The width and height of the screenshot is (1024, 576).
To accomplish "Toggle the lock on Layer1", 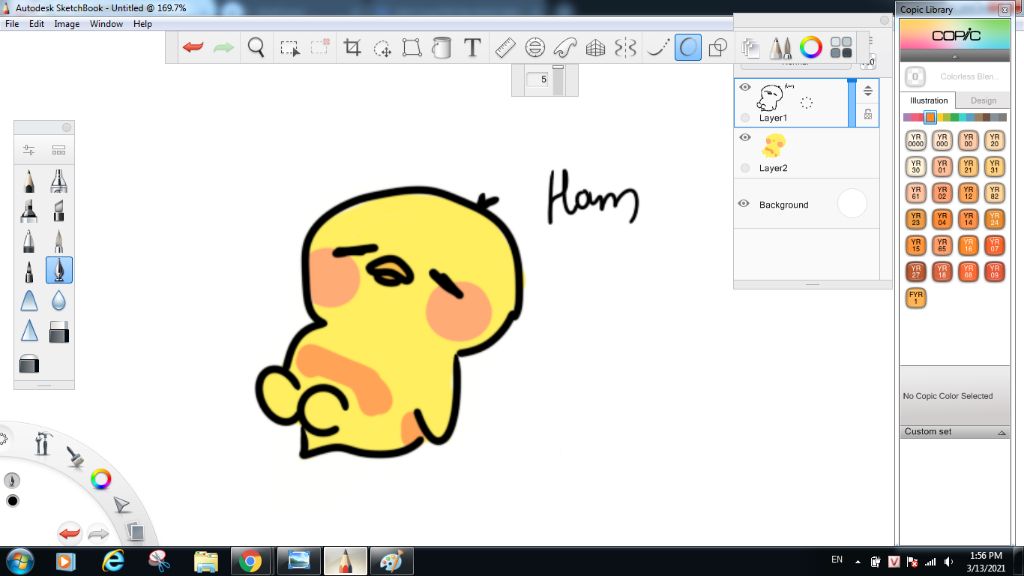I will pos(868,114).
